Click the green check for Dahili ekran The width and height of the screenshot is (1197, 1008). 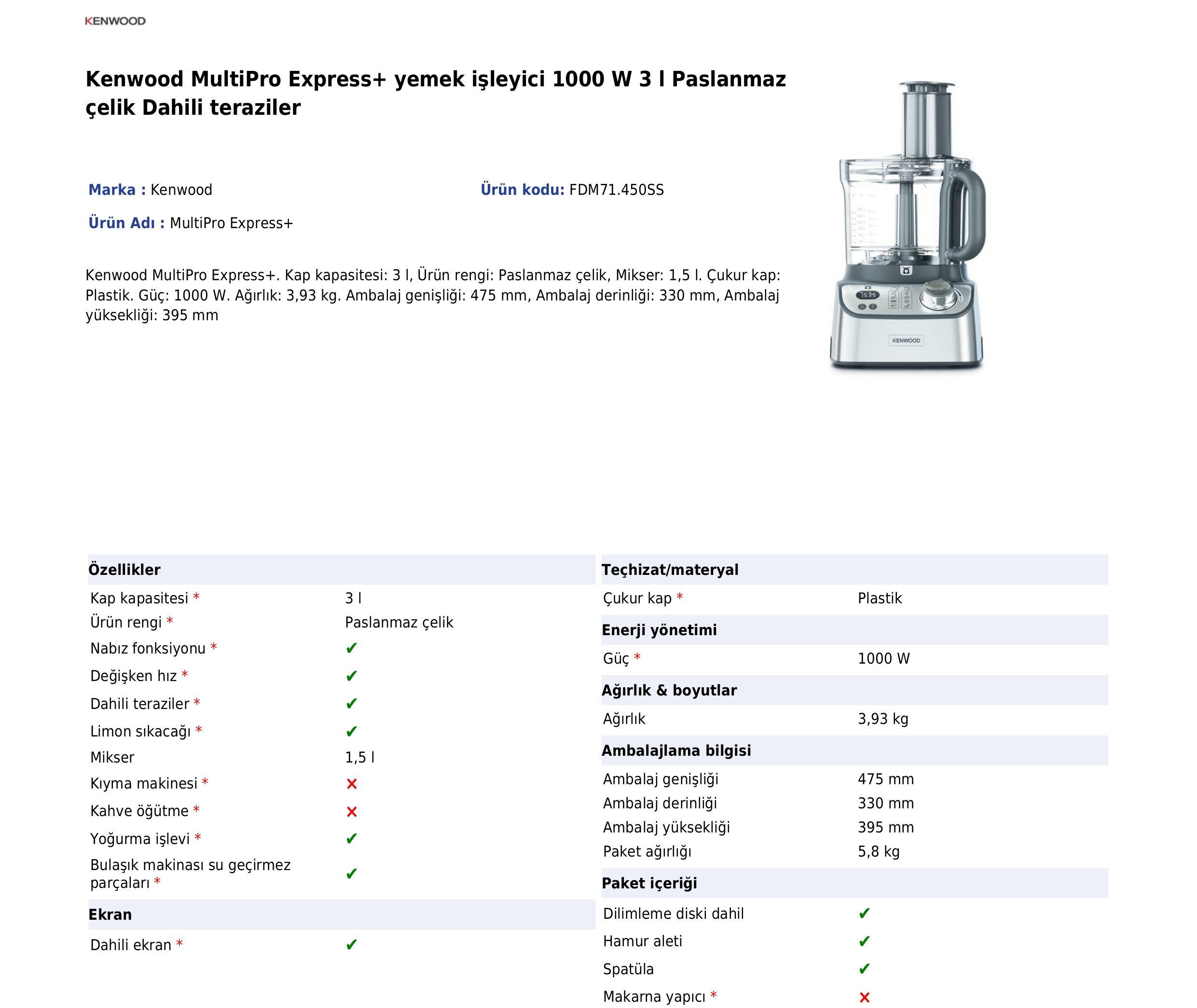coord(351,944)
